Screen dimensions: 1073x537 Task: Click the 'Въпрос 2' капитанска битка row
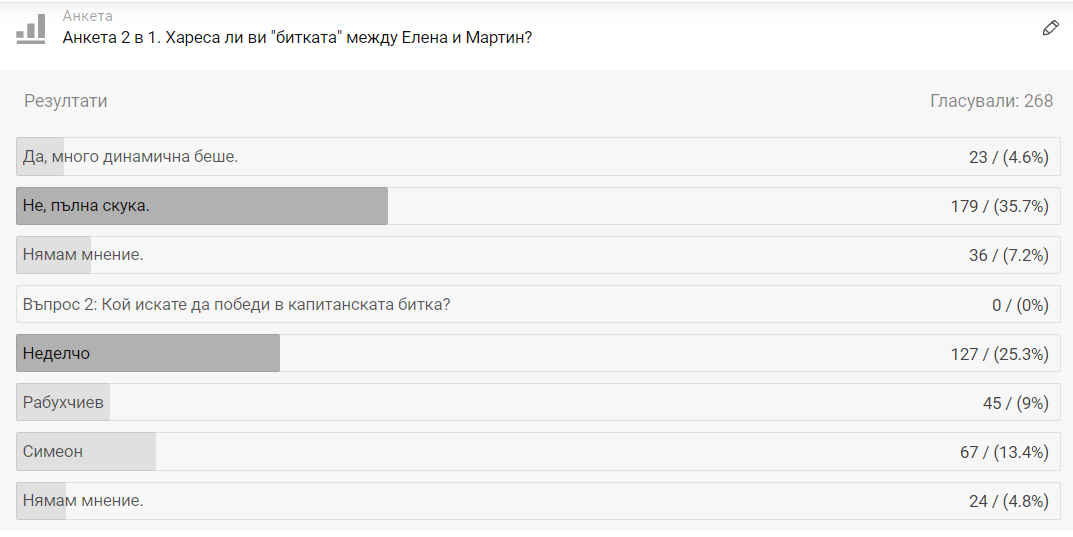pyautogui.click(x=236, y=304)
